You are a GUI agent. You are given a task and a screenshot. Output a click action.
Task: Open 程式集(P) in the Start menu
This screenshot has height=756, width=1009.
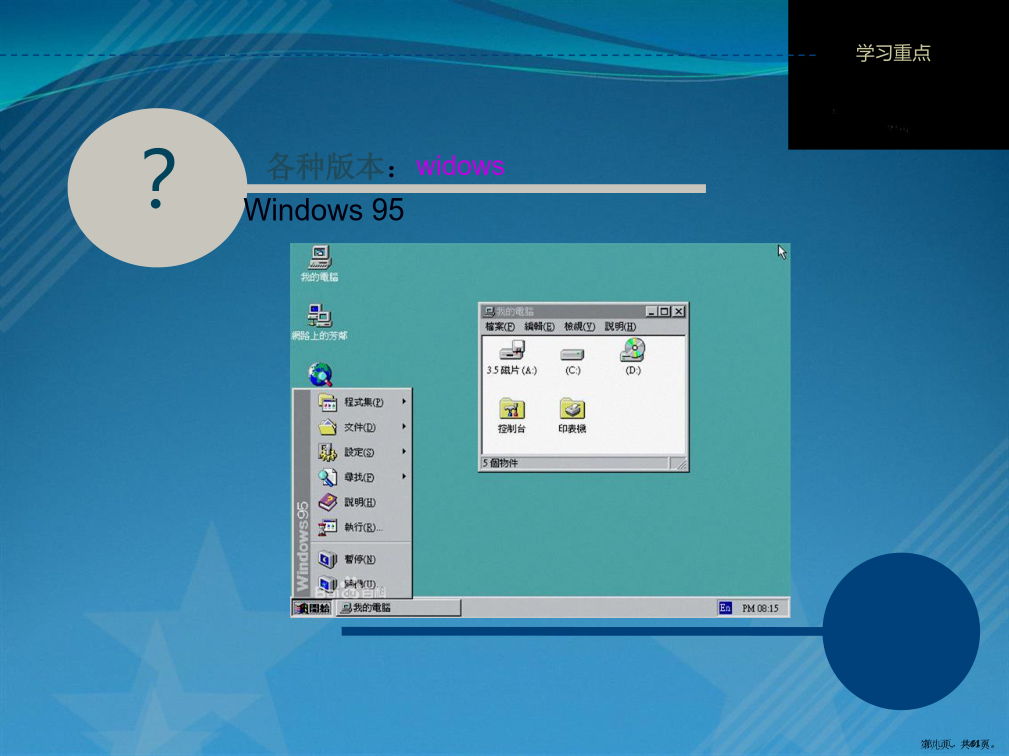coord(361,402)
